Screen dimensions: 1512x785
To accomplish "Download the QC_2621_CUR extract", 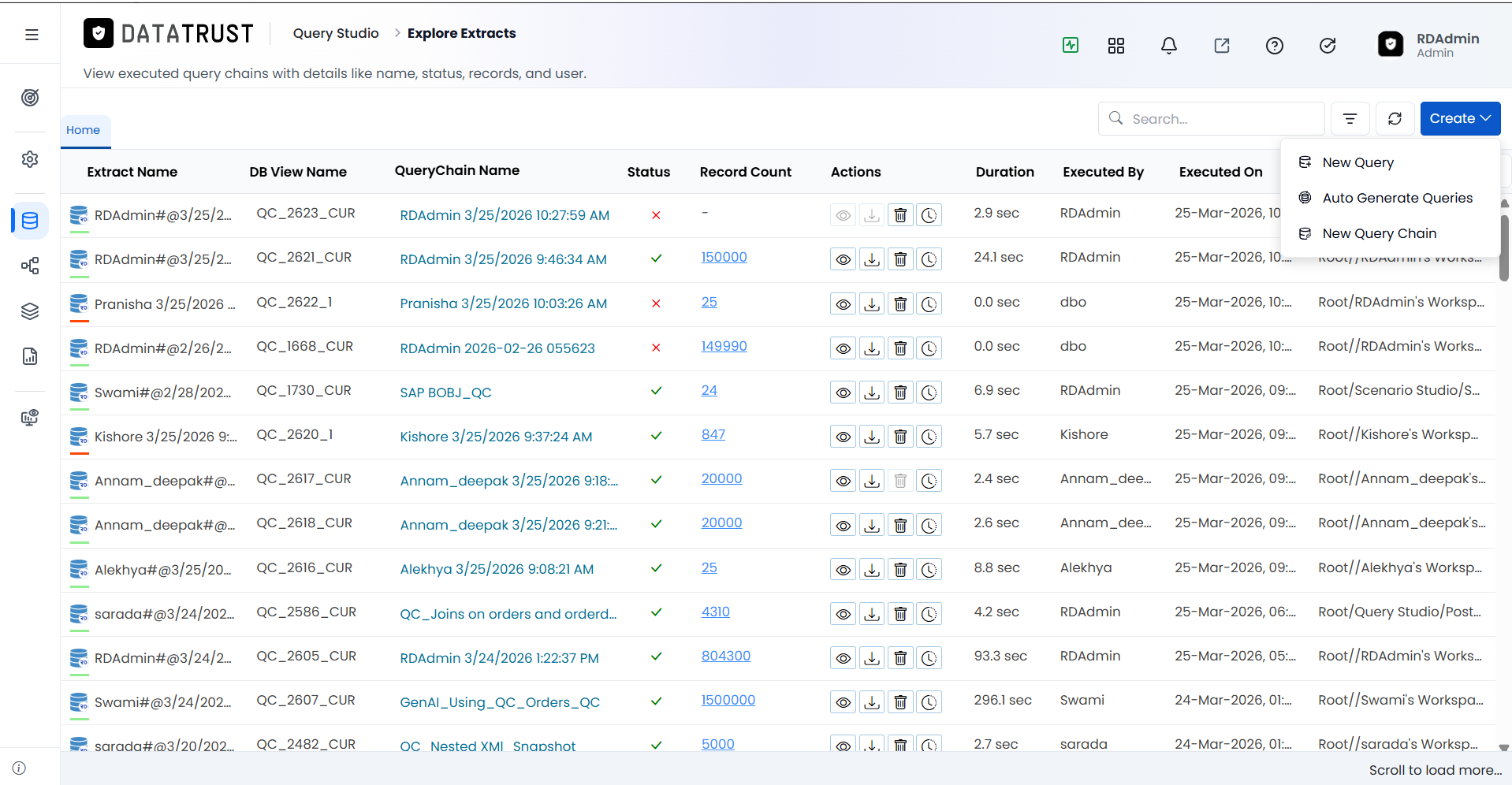I will pyautogui.click(x=872, y=259).
